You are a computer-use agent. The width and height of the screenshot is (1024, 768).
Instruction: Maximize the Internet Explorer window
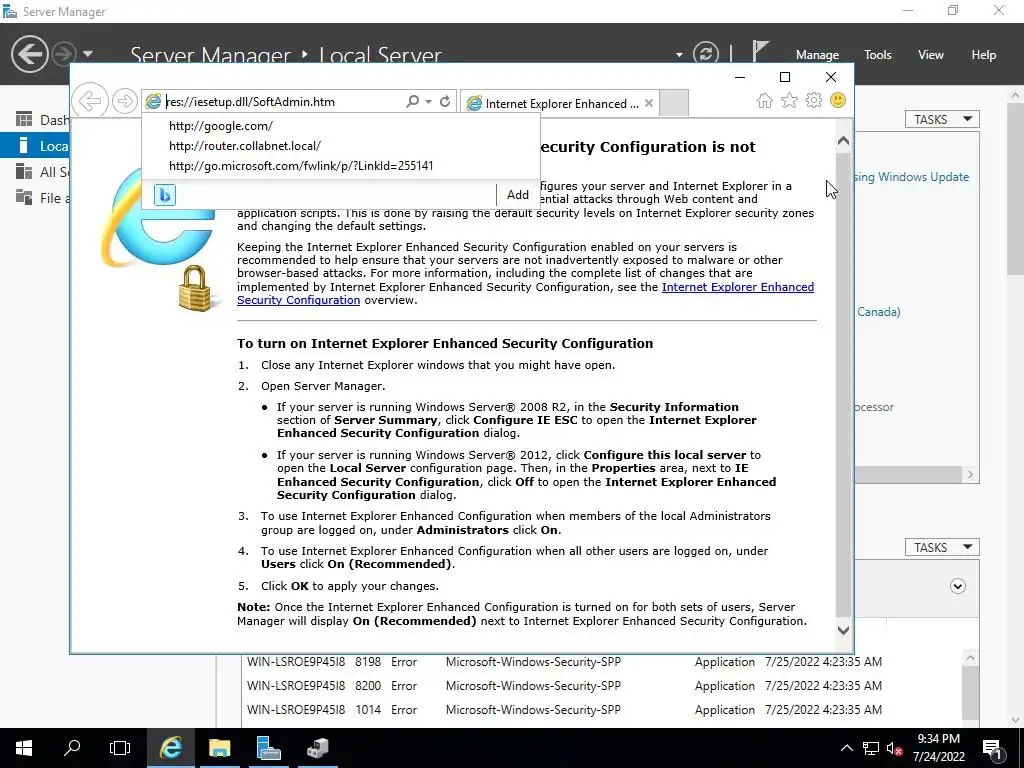pos(785,77)
